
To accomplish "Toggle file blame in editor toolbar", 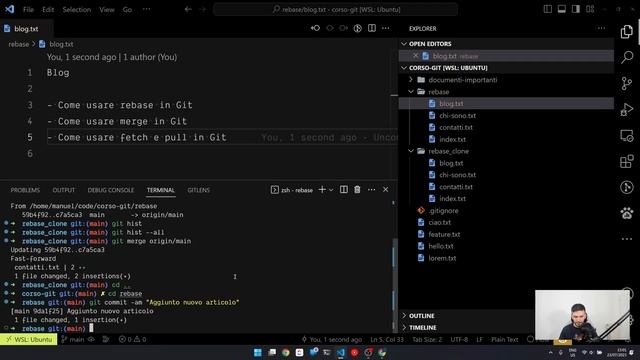I will coord(358,28).
